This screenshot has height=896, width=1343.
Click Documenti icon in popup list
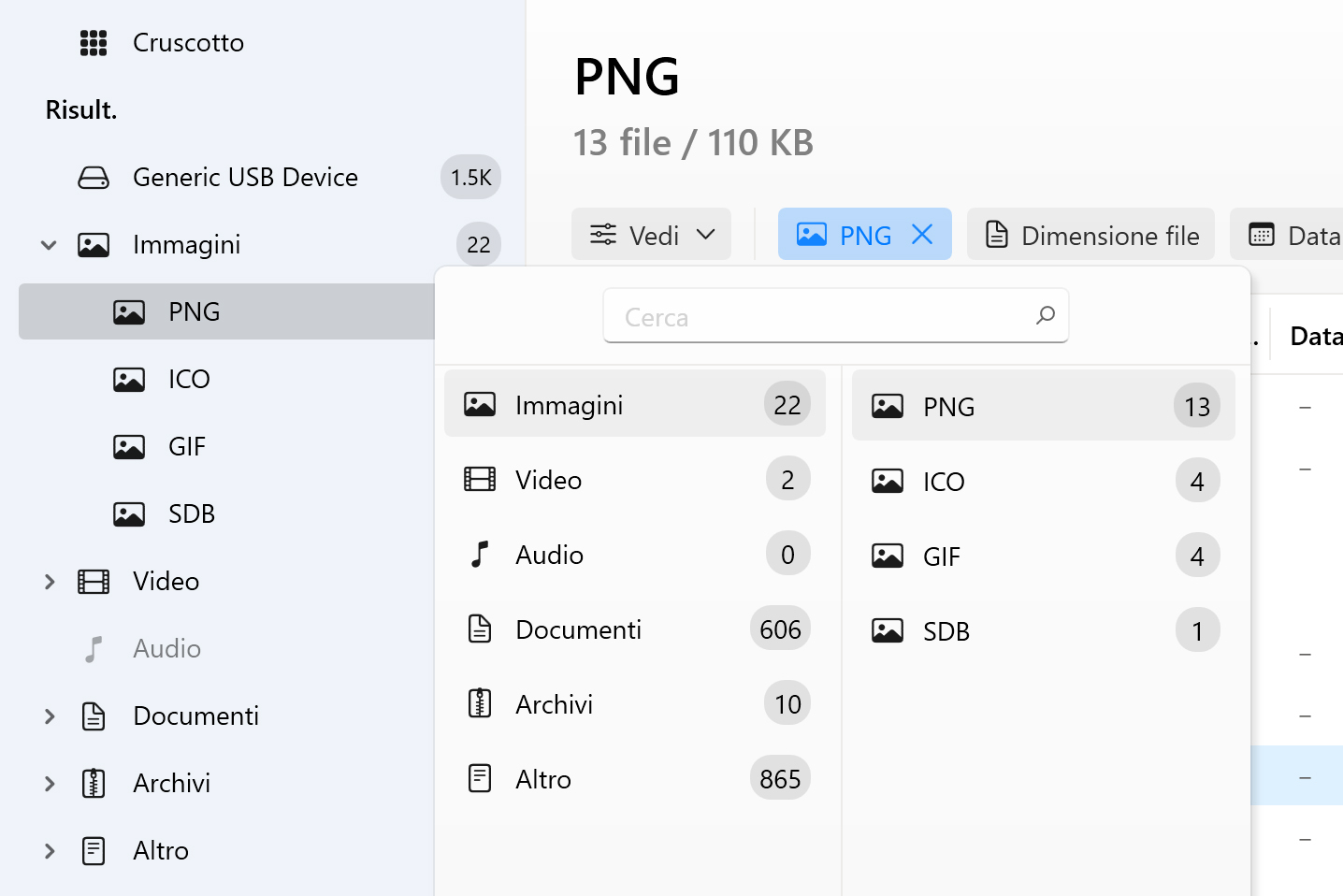point(480,629)
